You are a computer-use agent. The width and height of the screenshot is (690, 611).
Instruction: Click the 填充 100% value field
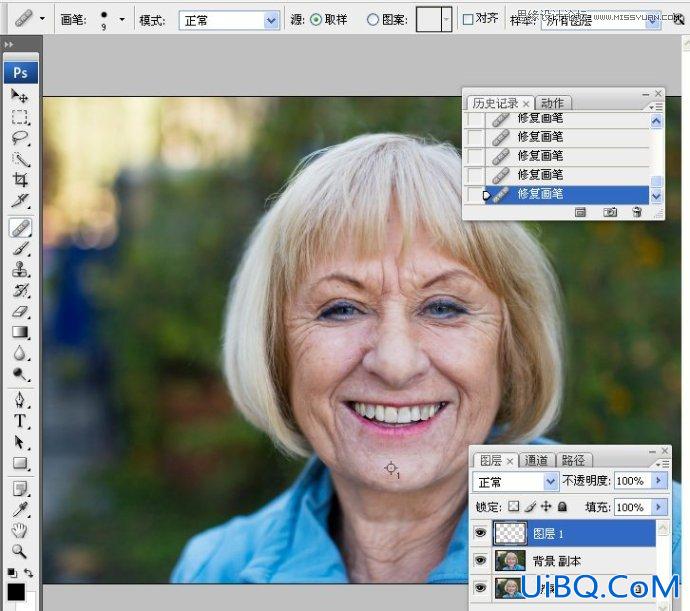tap(633, 507)
